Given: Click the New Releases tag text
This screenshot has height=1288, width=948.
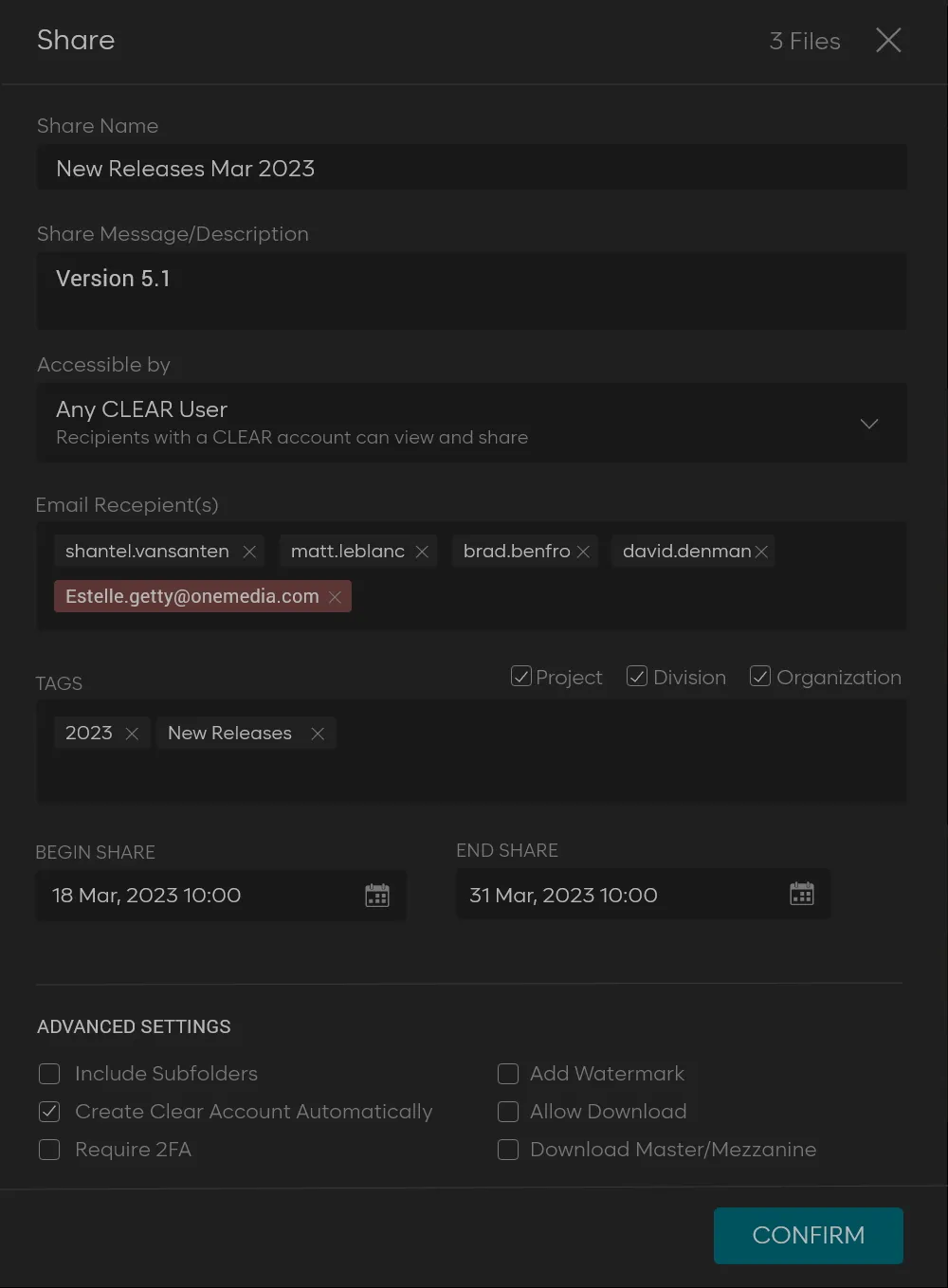Looking at the screenshot, I should coord(229,733).
